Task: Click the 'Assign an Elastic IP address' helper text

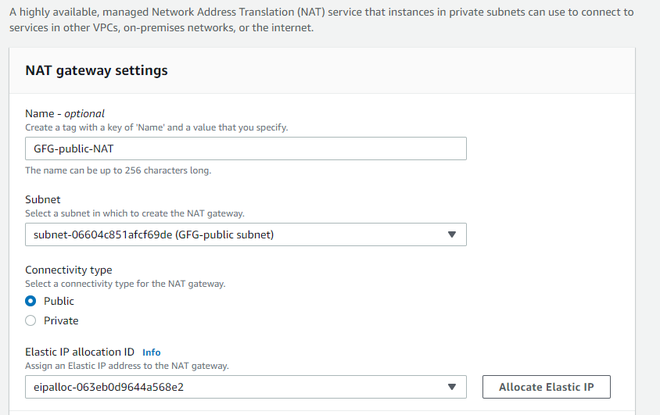Action: [127, 366]
